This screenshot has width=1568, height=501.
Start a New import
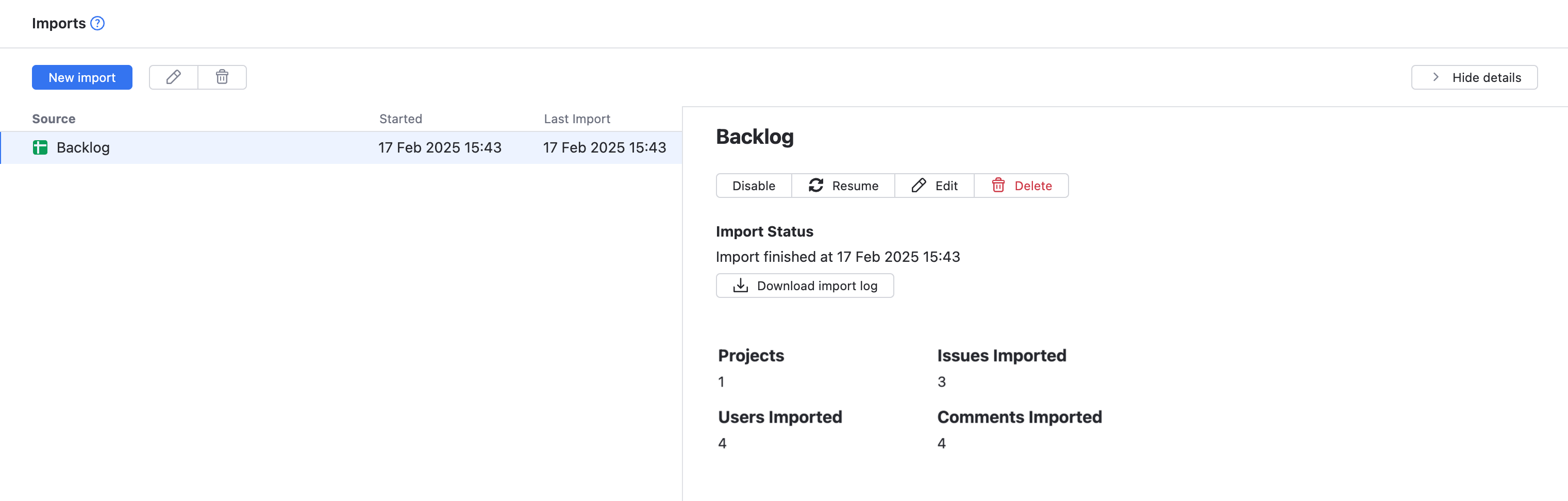click(82, 77)
